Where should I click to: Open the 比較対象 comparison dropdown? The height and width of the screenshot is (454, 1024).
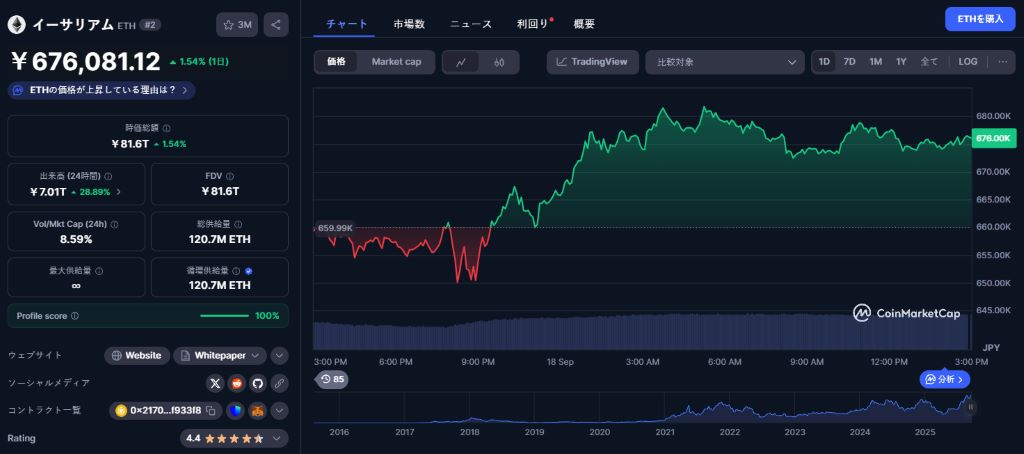[x=724, y=62]
